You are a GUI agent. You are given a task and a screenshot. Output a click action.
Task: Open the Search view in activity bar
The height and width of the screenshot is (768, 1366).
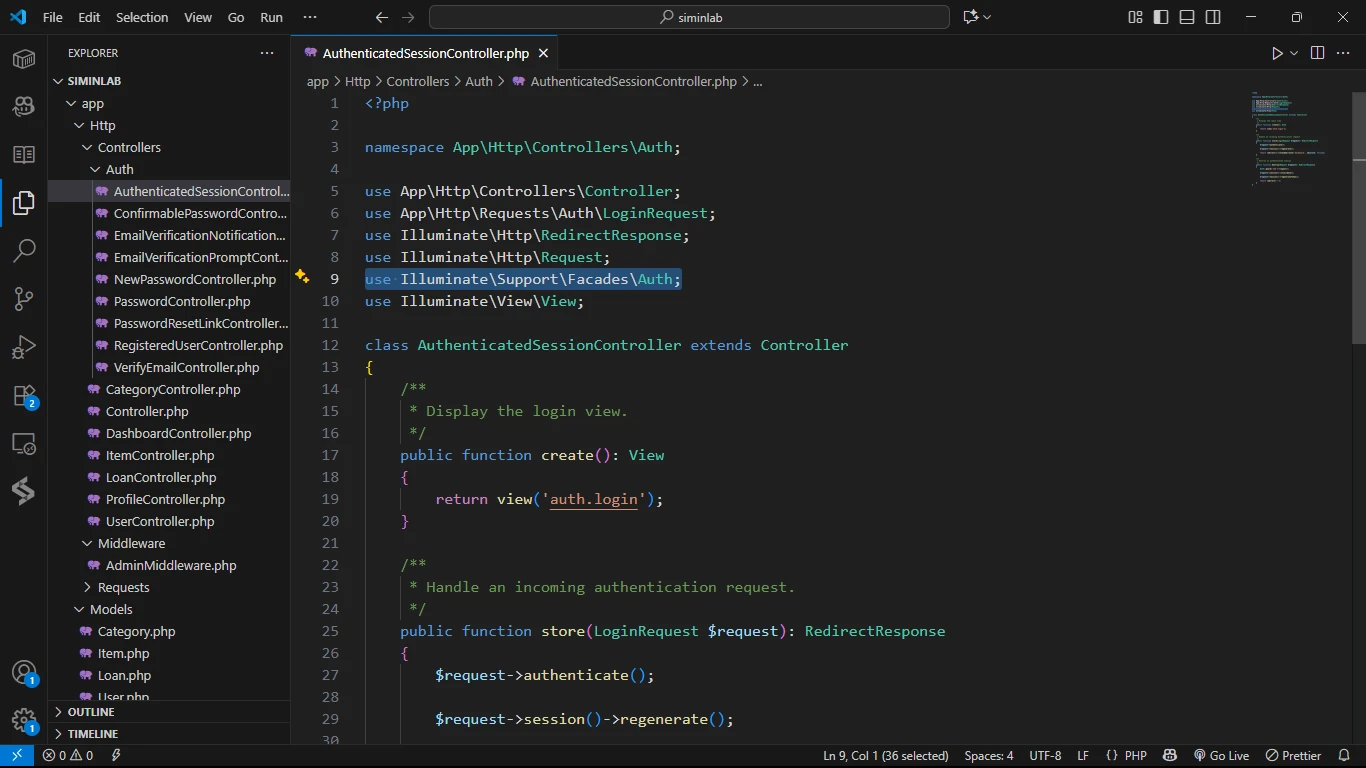pos(24,250)
